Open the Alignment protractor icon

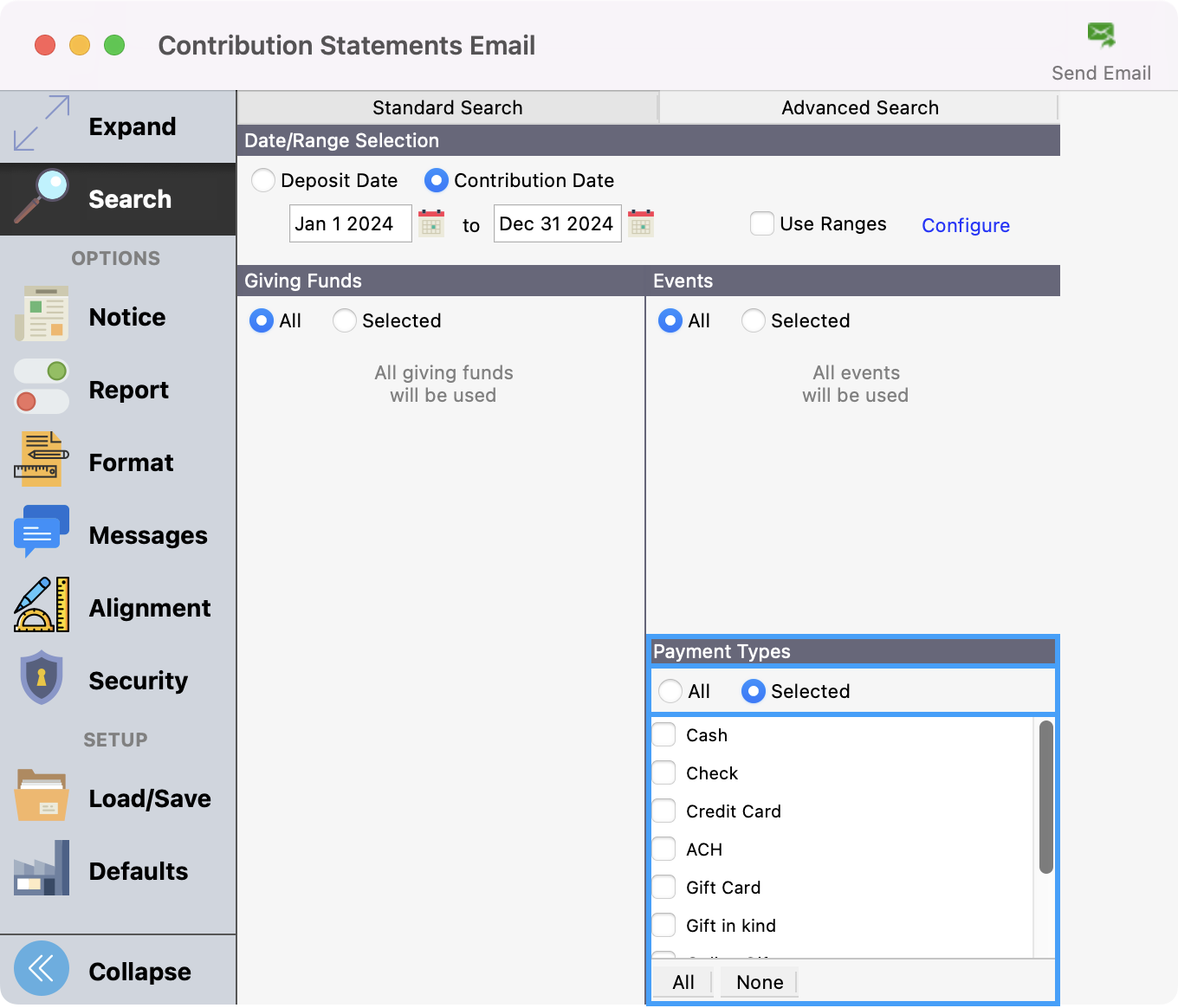42,605
